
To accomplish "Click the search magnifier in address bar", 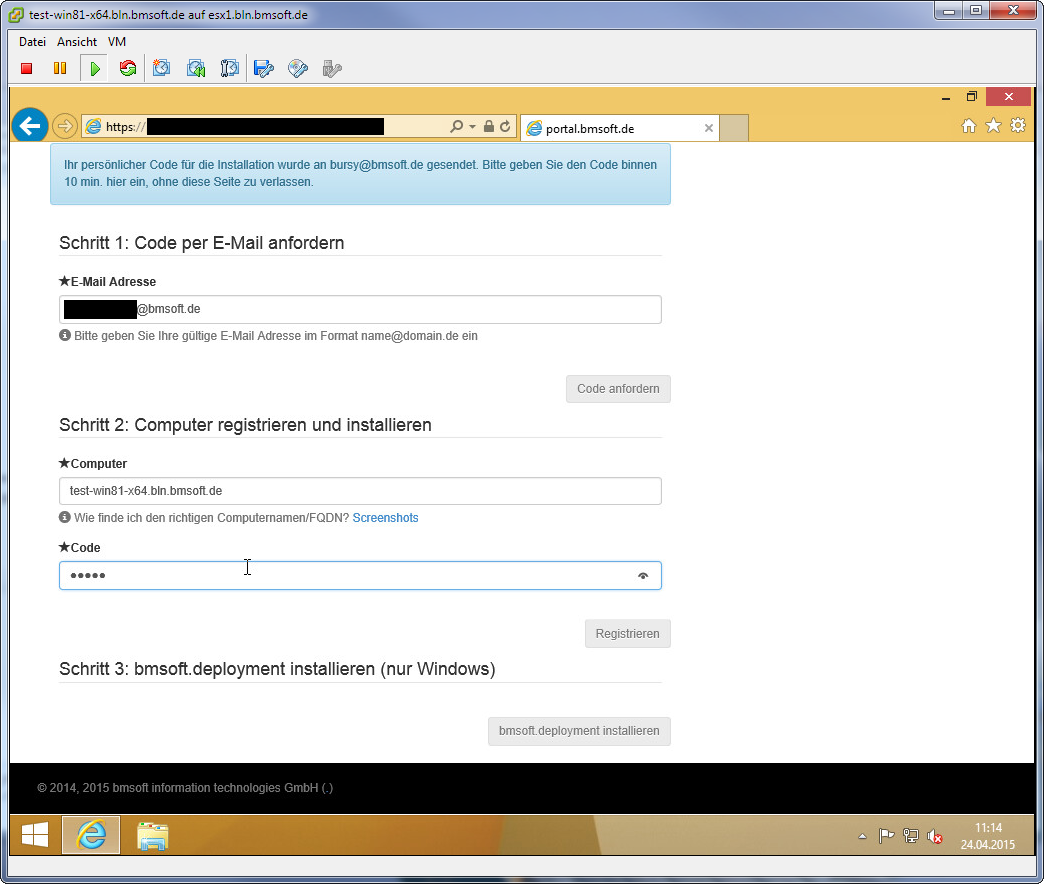I will (457, 126).
